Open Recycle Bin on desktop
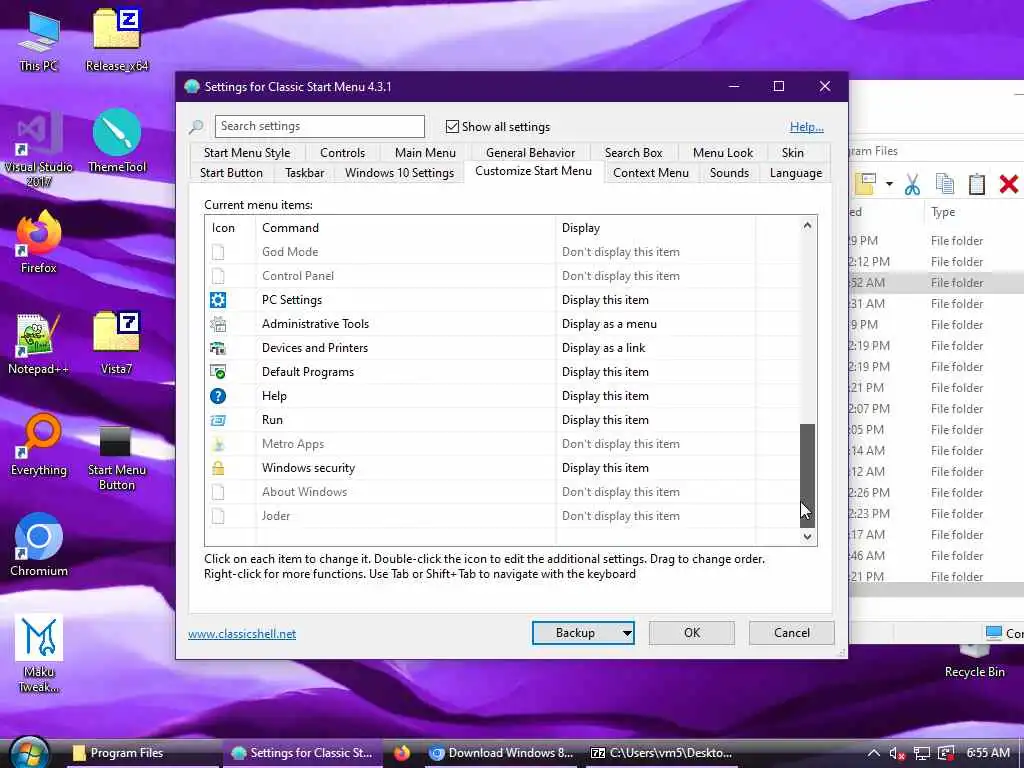The image size is (1024, 768). [x=974, y=661]
